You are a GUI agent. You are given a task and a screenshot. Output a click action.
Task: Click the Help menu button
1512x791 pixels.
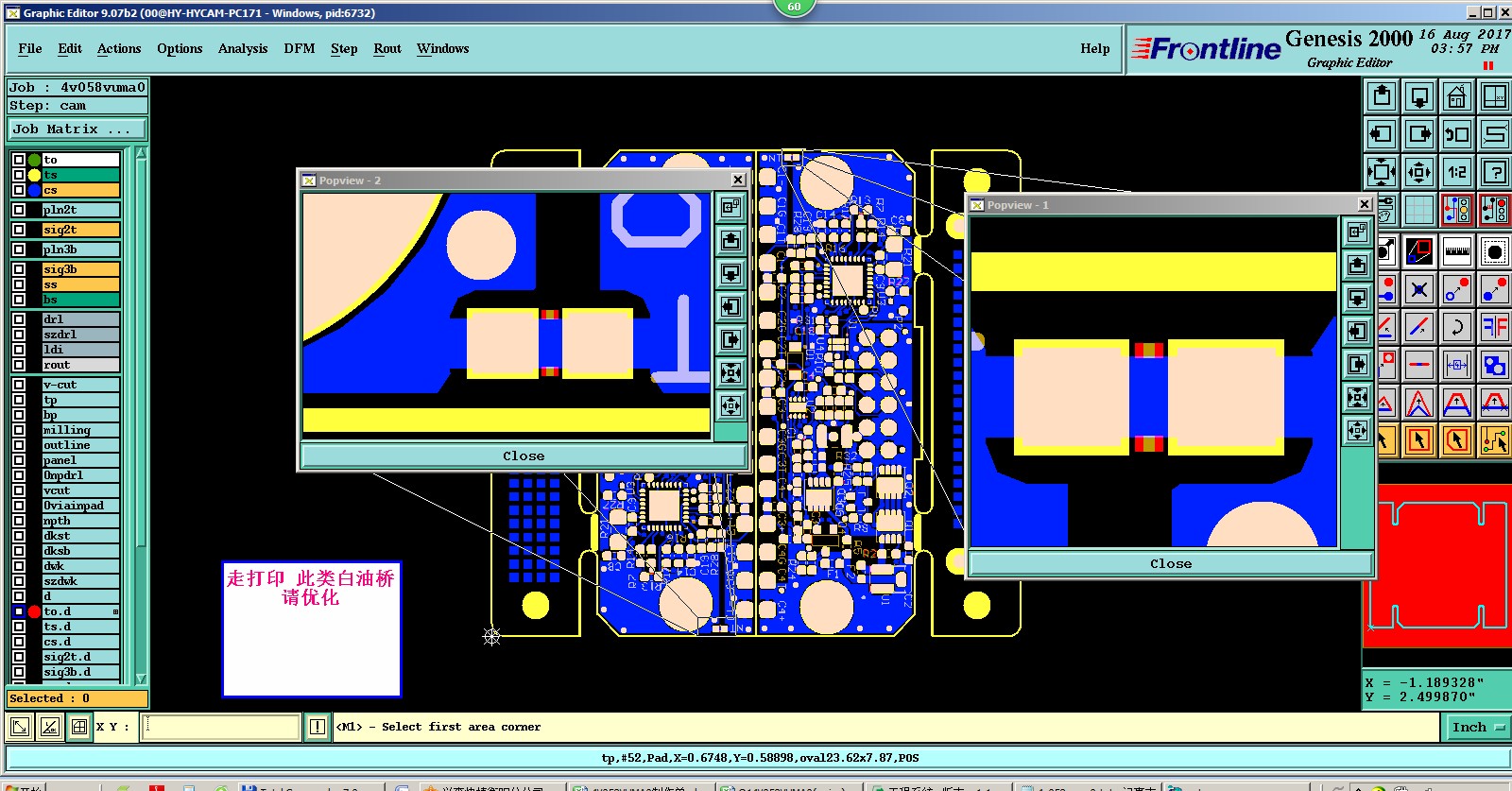click(1095, 48)
